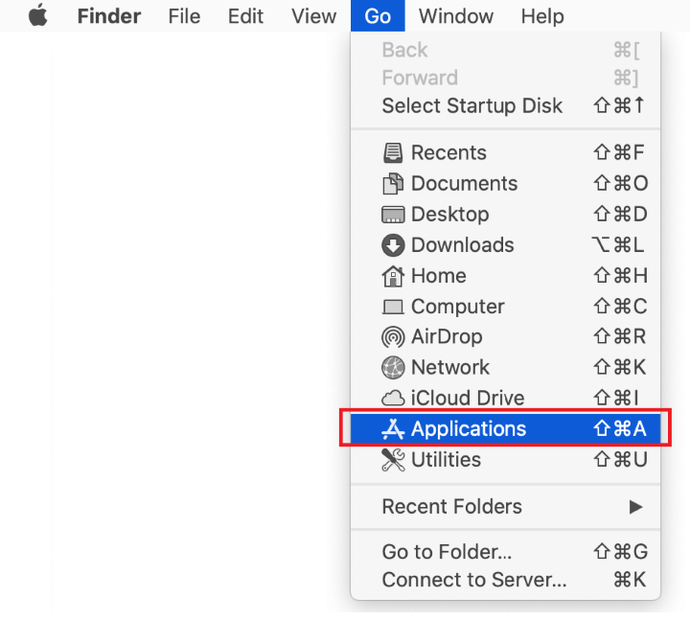Click the Documents folder icon
690x619 pixels.
click(393, 184)
